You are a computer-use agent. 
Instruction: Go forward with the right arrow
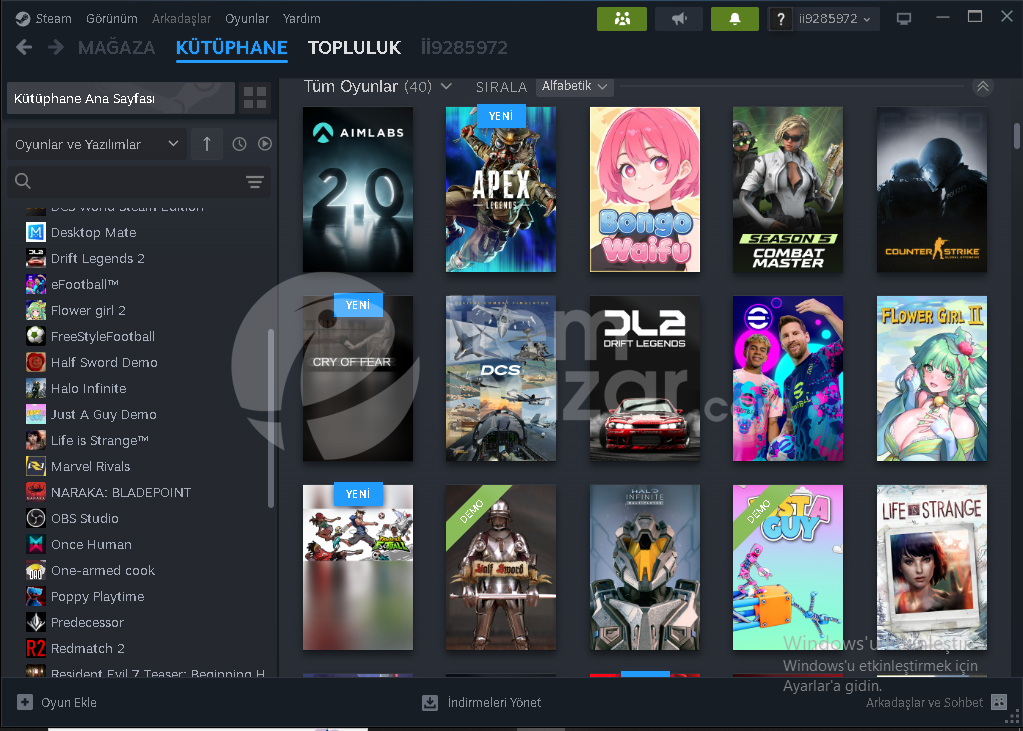pos(55,47)
